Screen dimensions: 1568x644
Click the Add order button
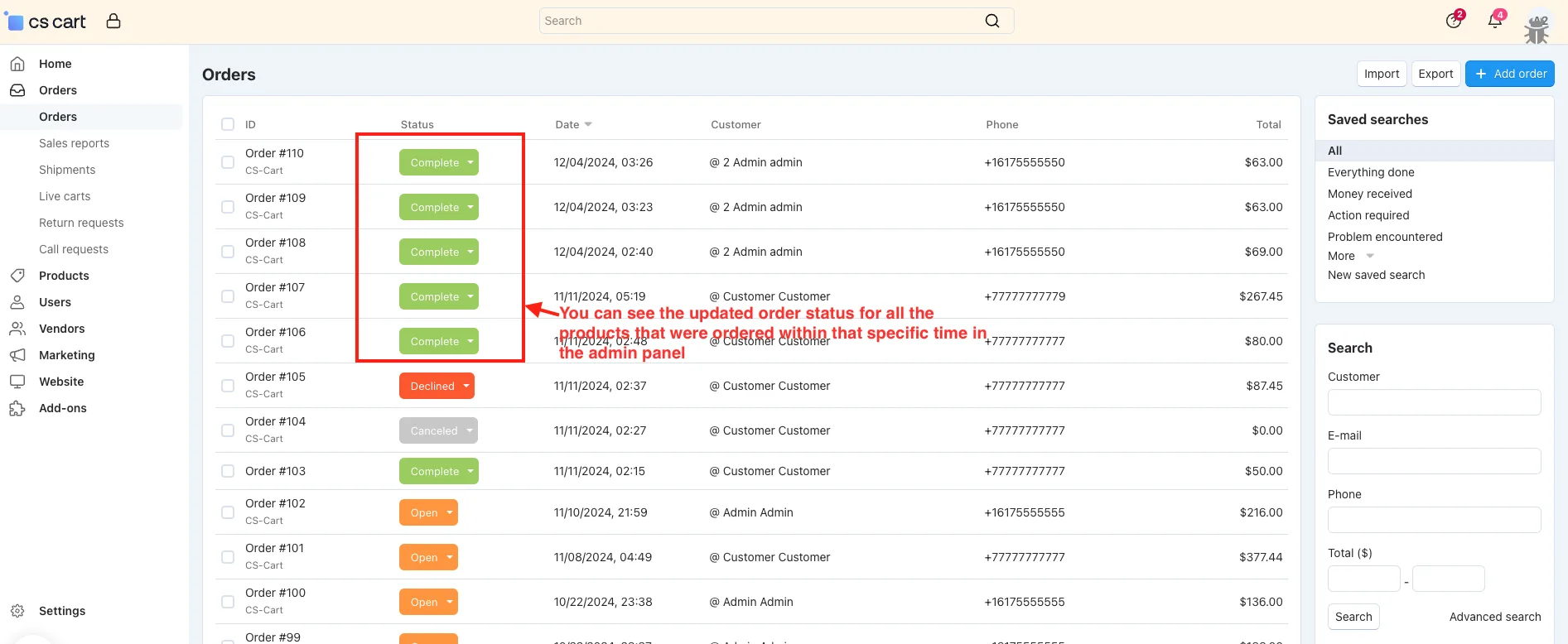[1509, 74]
